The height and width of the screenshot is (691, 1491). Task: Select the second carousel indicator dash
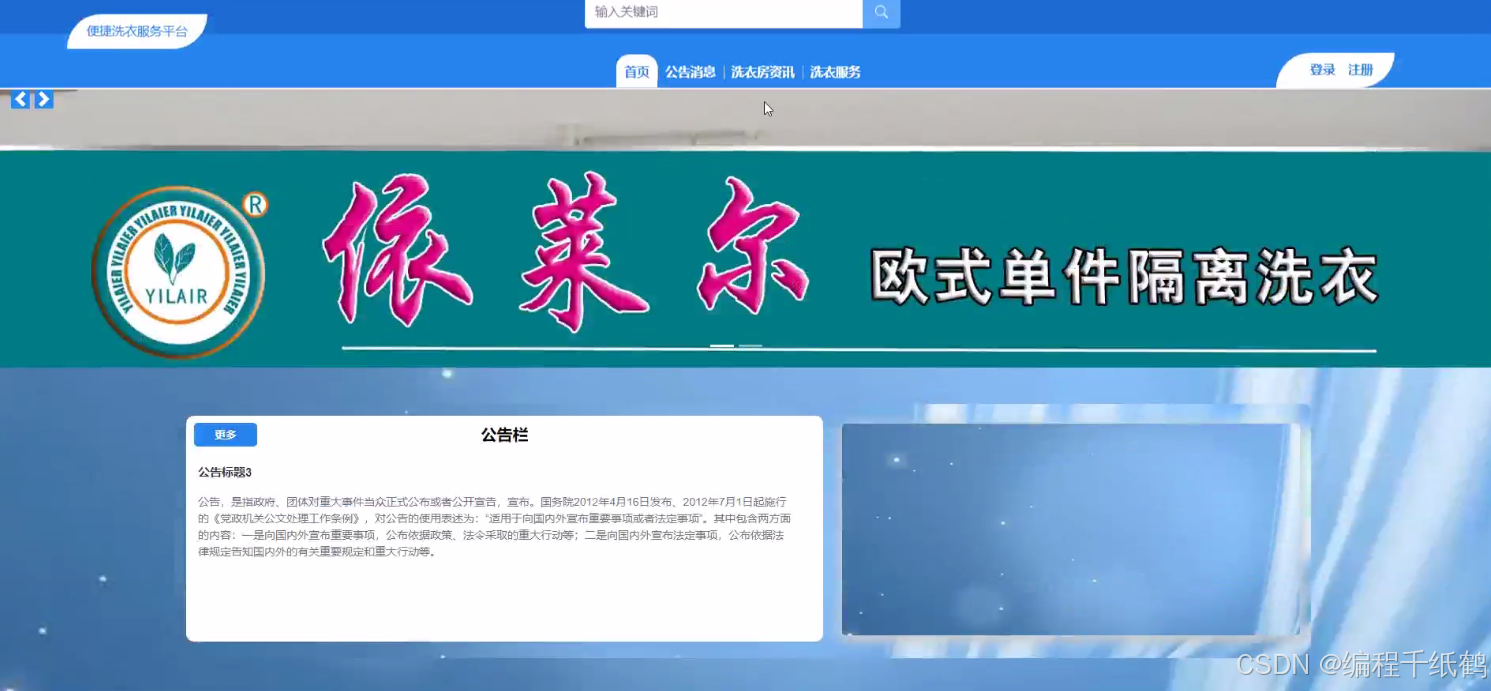point(750,346)
